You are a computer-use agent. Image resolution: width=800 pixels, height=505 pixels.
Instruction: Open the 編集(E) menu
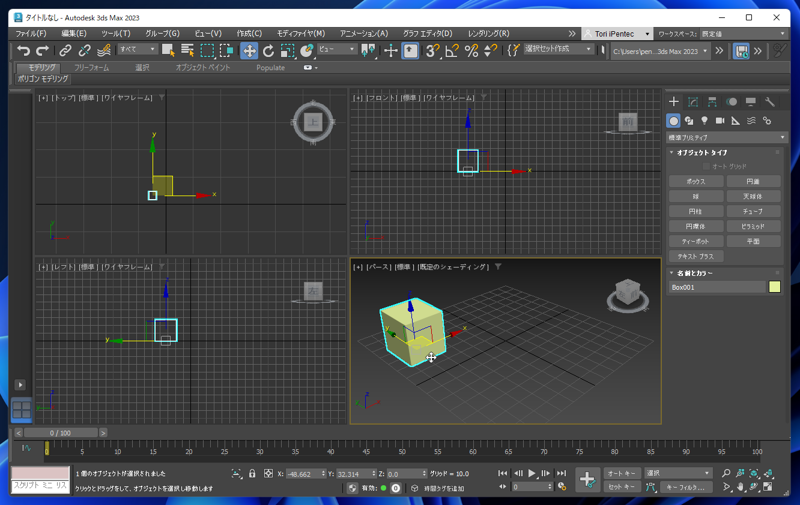(x=74, y=33)
